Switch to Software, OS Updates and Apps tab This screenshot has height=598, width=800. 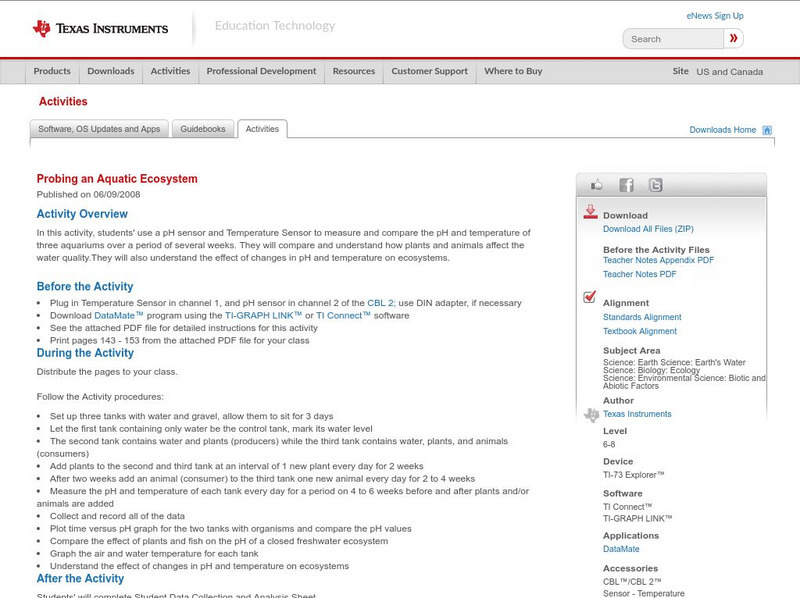(99, 129)
